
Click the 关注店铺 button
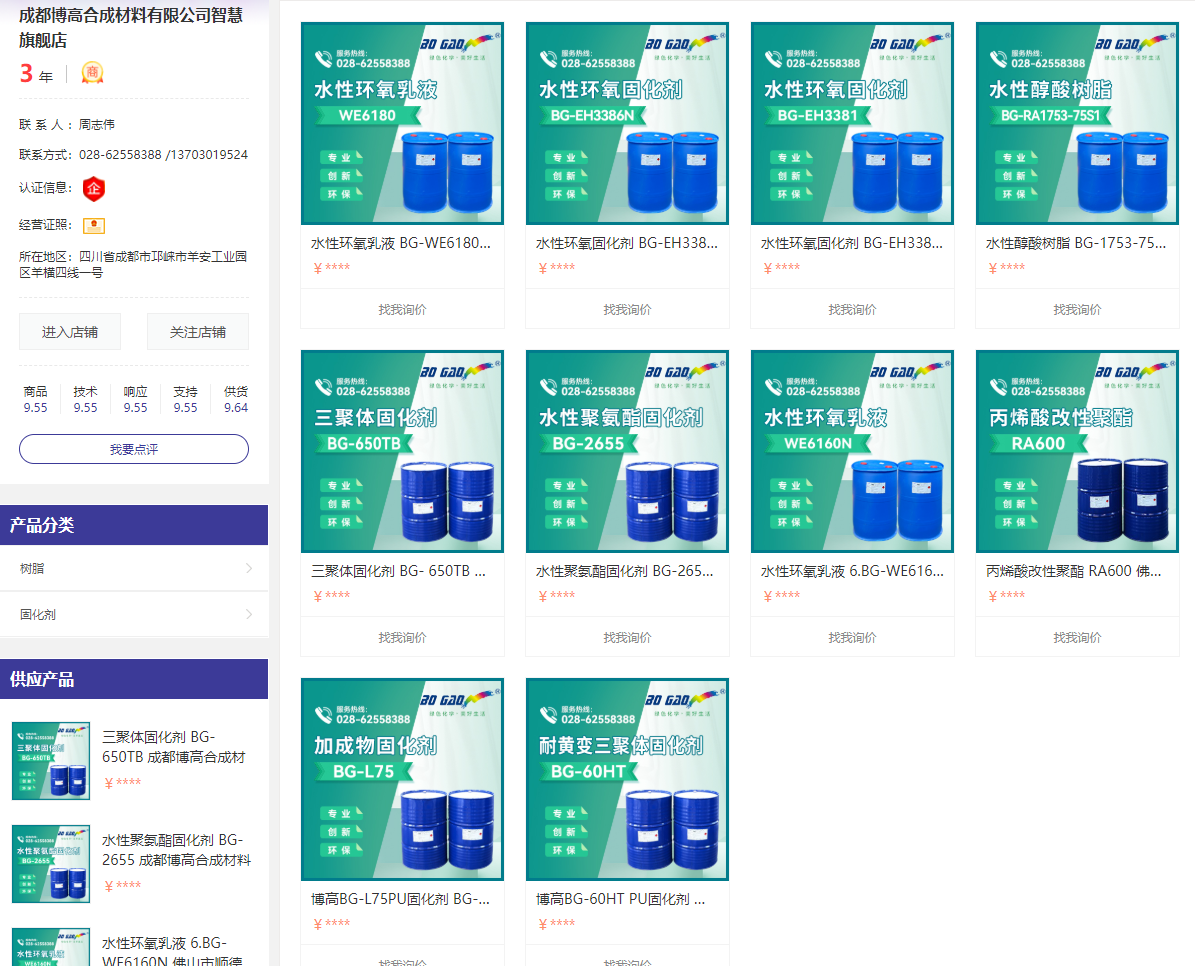pos(197,332)
